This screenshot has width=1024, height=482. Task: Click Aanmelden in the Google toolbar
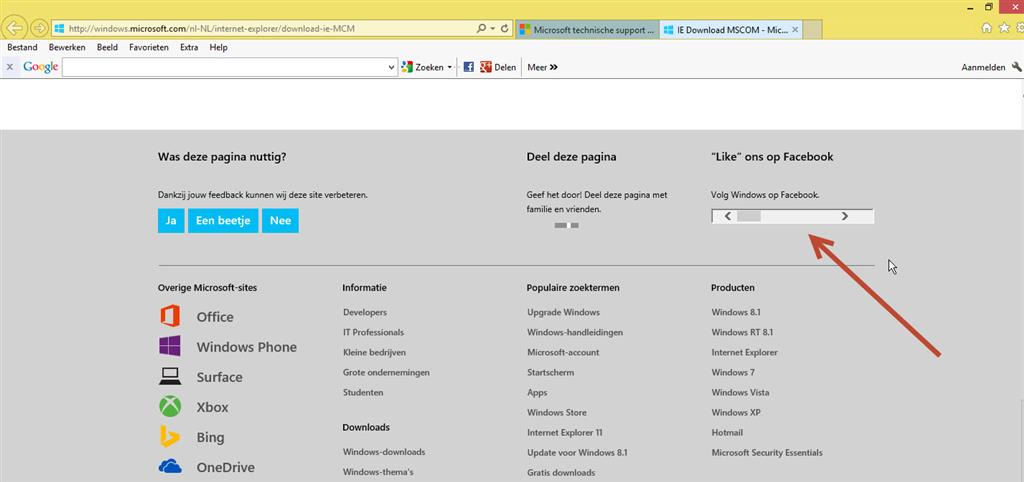point(983,67)
